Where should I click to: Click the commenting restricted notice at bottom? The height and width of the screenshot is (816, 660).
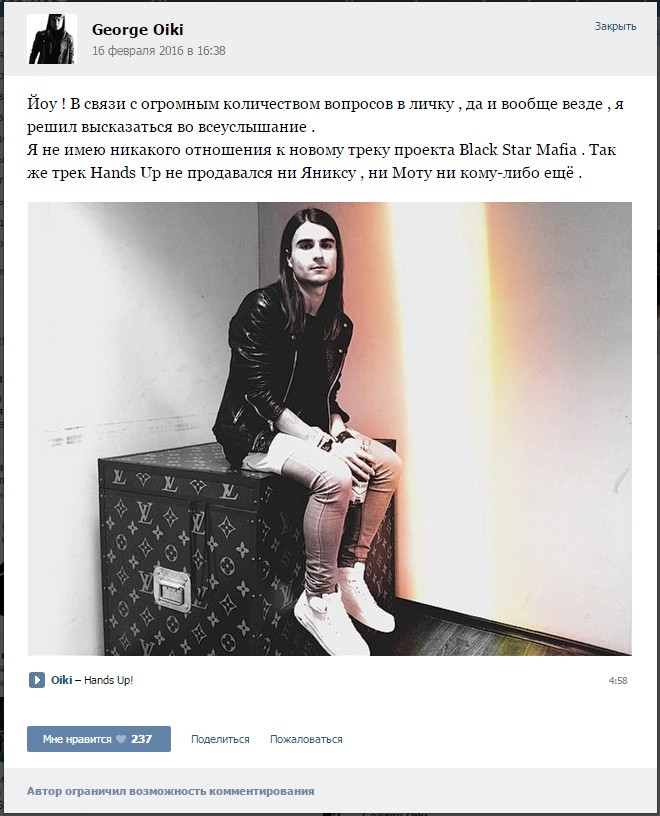(x=171, y=791)
